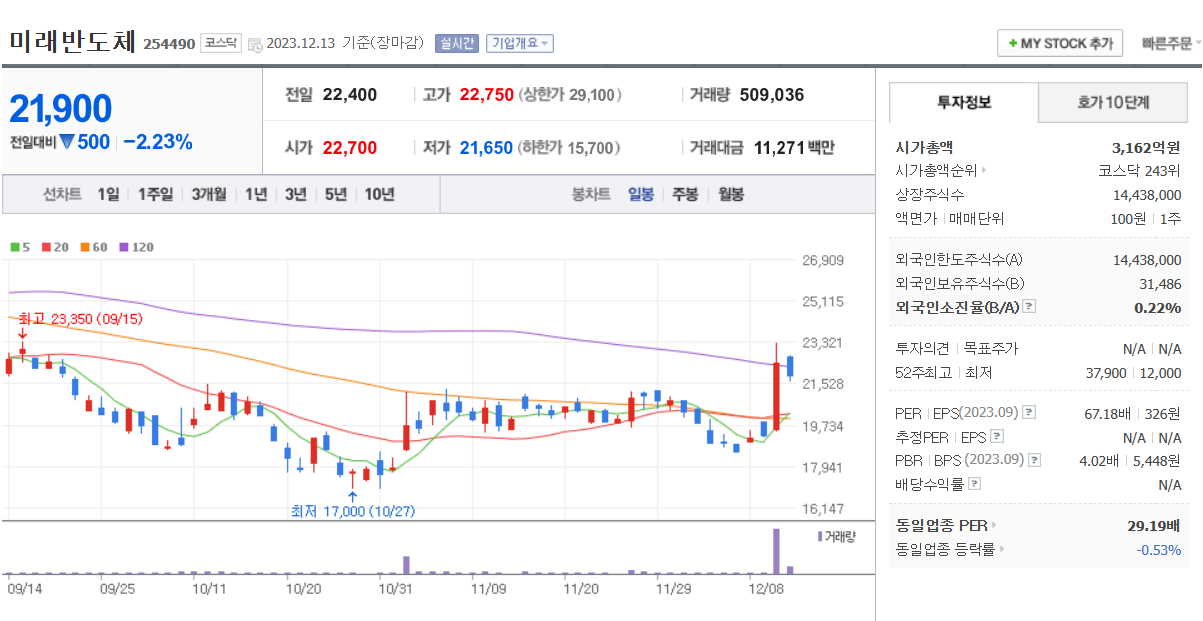Click the 실시간 badge button
The width and height of the screenshot is (1203, 621).
(457, 43)
